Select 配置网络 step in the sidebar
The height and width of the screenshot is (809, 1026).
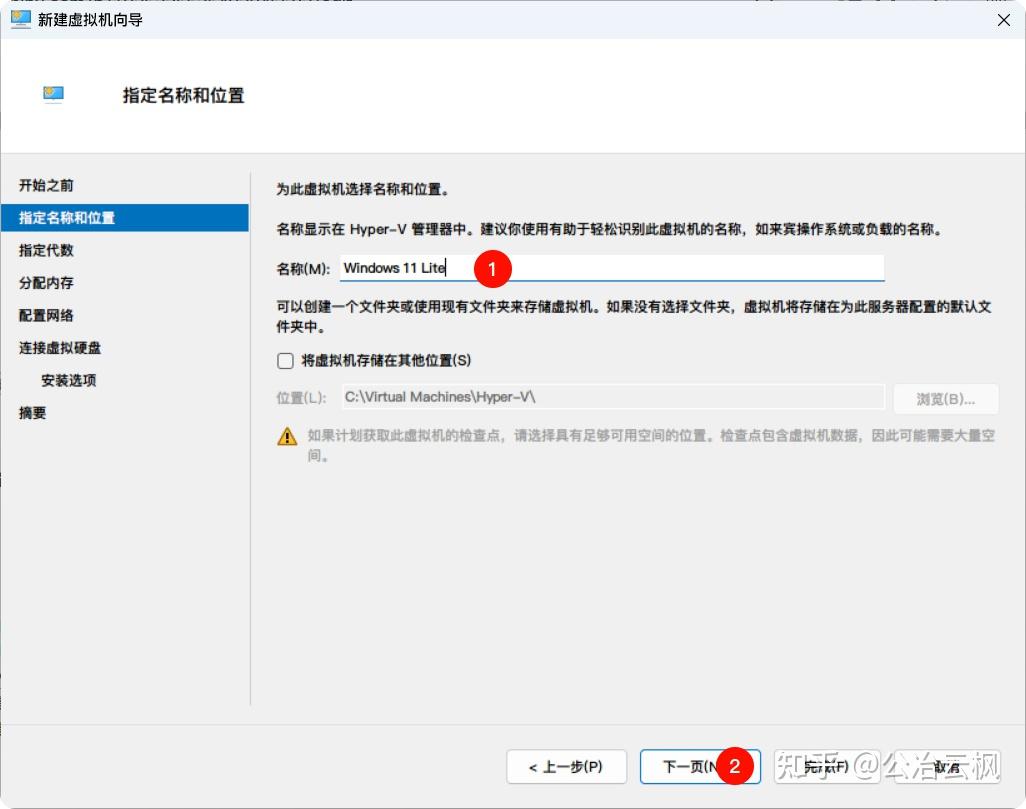(x=45, y=315)
